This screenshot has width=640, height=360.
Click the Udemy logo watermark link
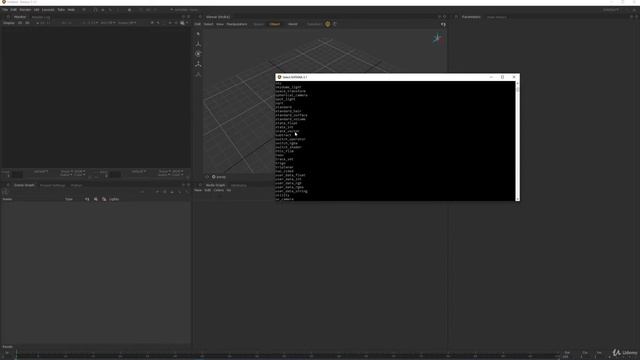625,352
